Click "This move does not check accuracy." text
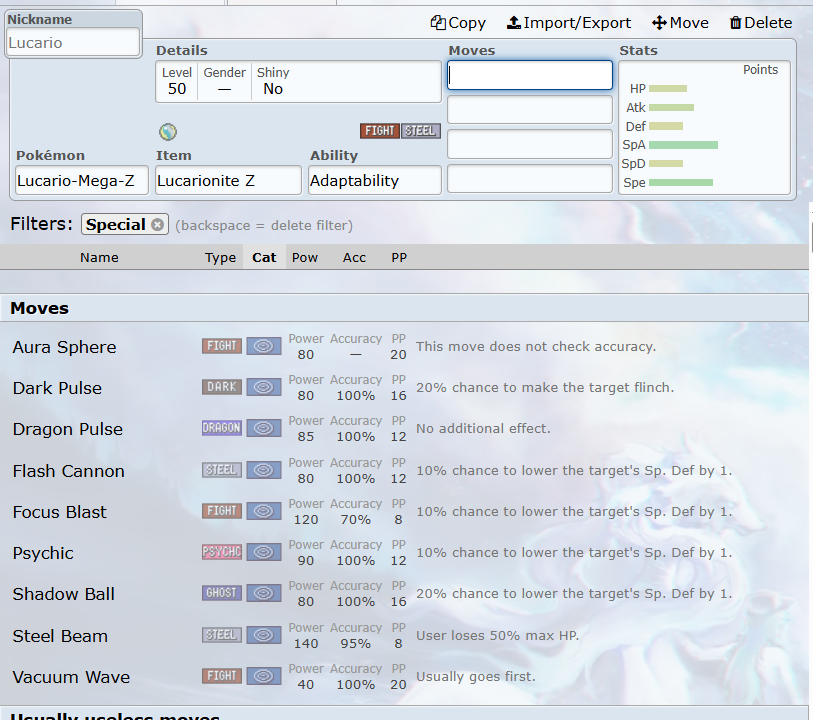 pos(536,346)
